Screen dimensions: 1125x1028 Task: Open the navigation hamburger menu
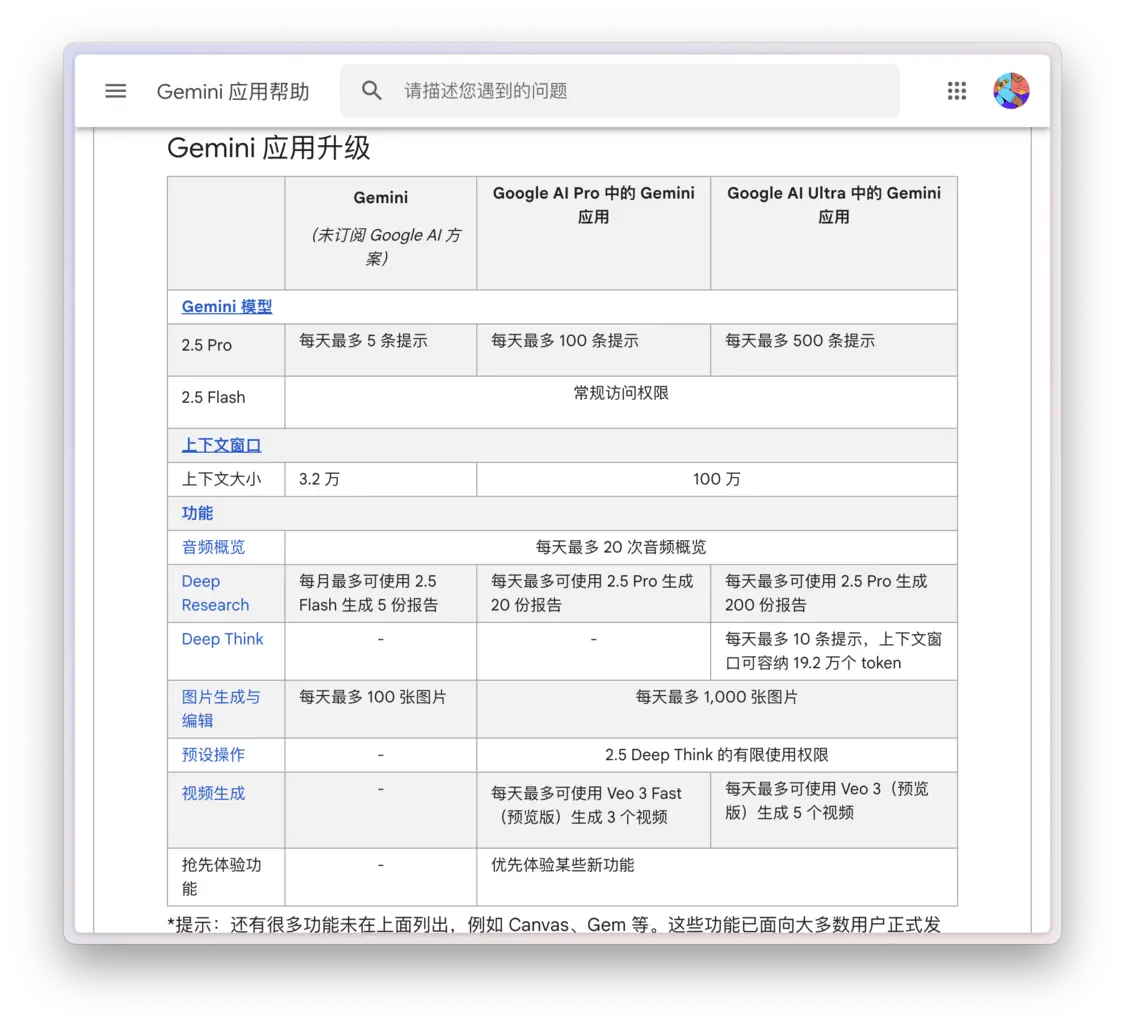[x=115, y=90]
